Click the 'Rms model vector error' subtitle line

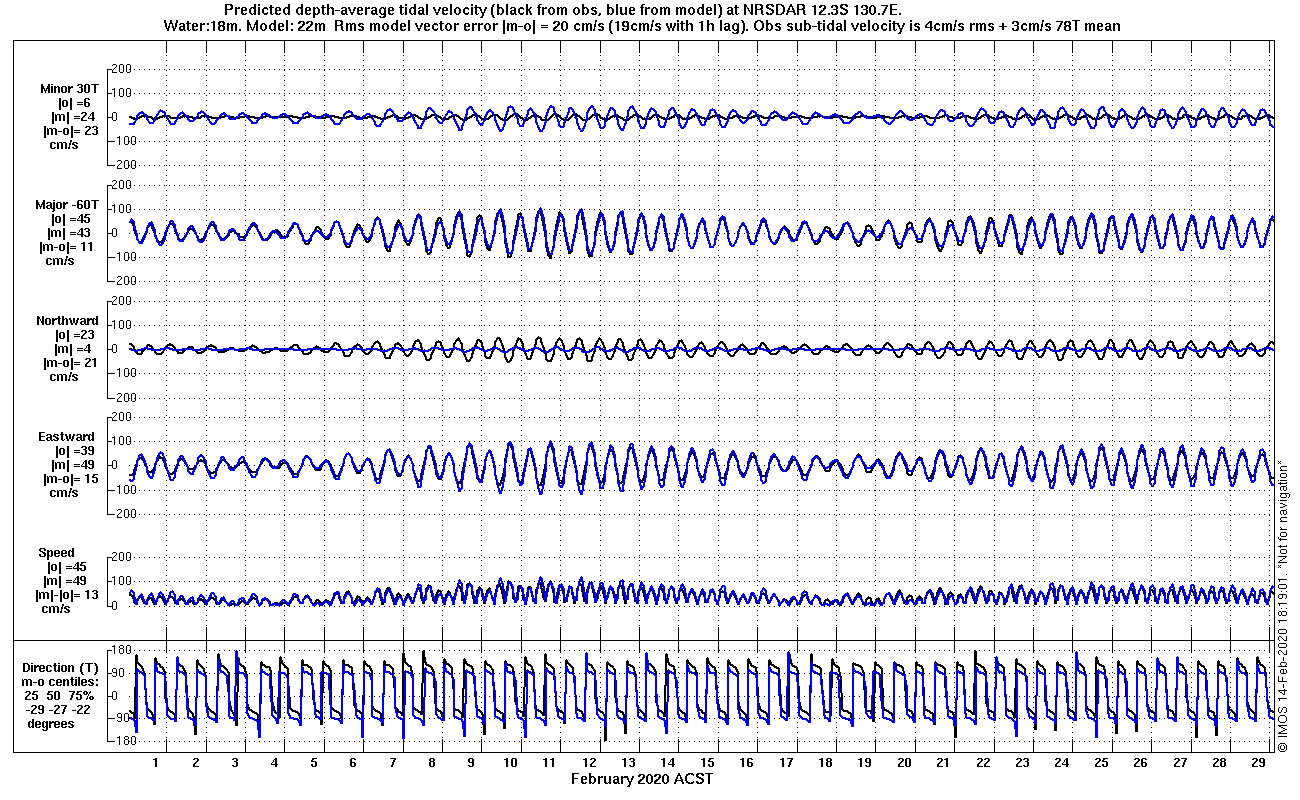pos(640,25)
